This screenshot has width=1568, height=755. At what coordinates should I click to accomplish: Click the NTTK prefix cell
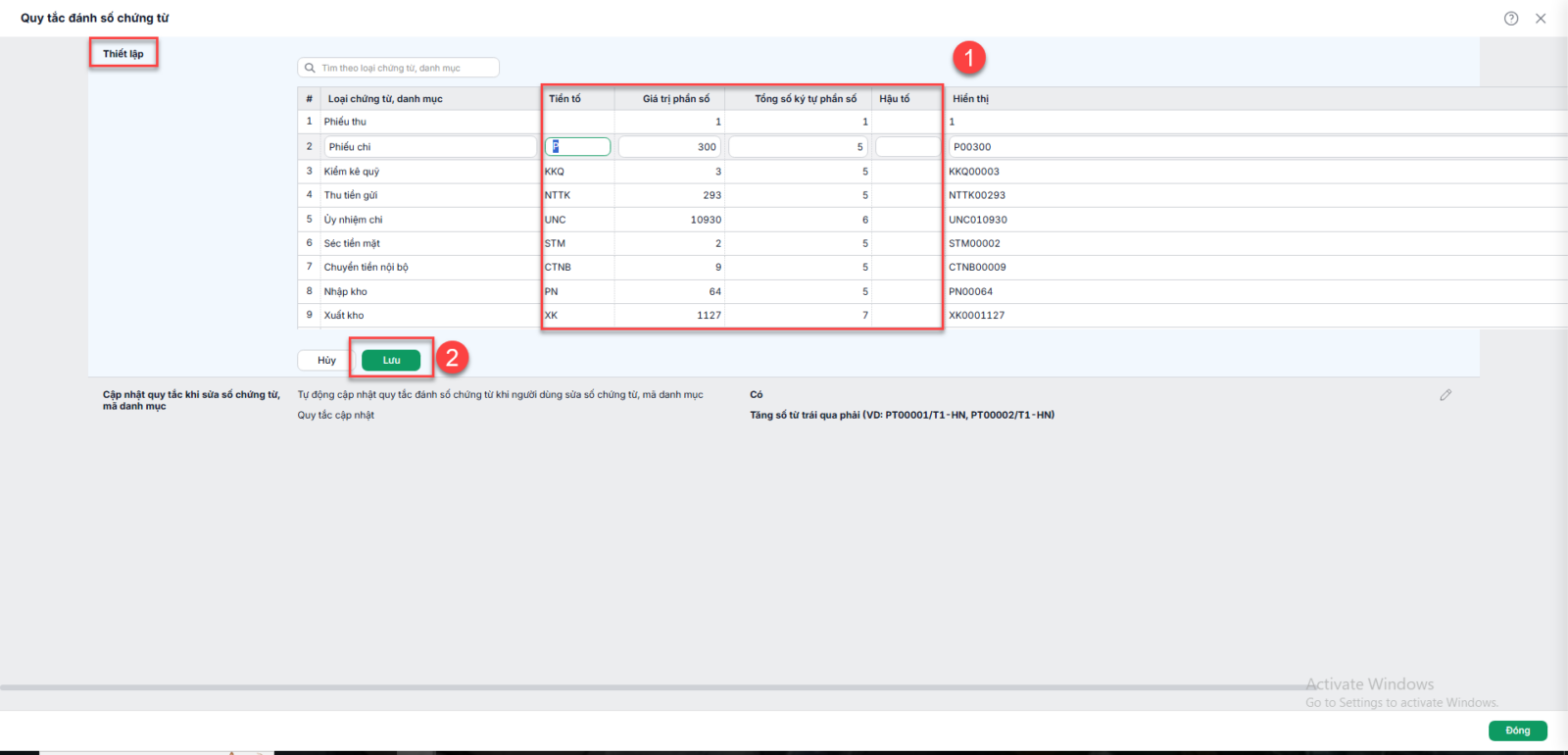pos(577,195)
